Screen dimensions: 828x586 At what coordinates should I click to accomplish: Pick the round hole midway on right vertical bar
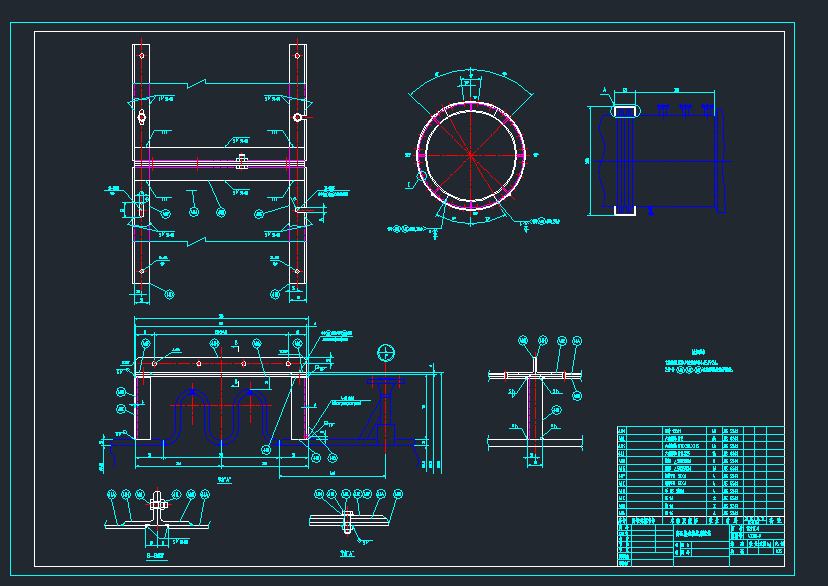click(298, 117)
